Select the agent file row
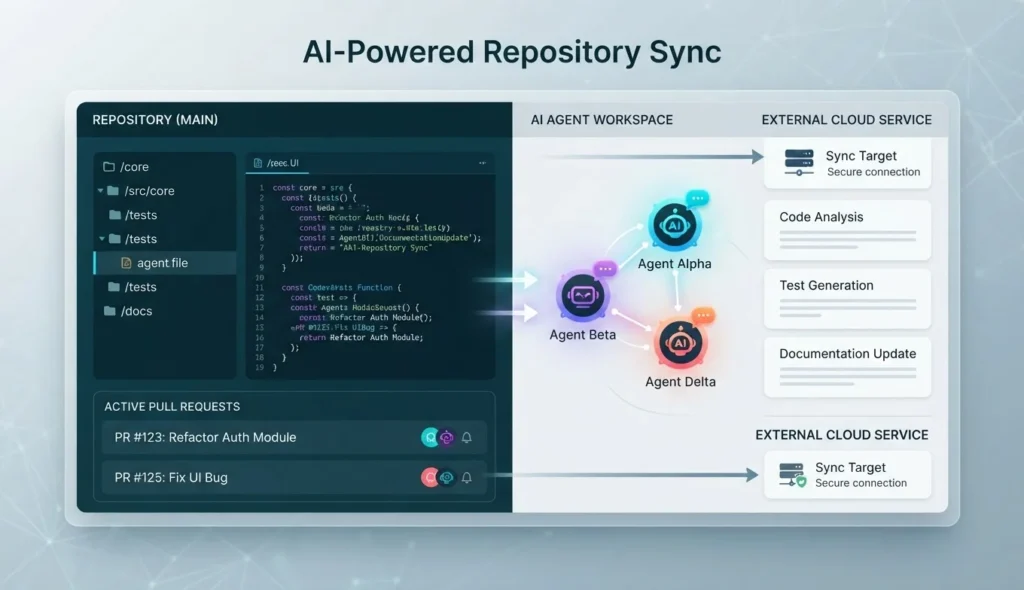1024x590 pixels. [x=165, y=263]
